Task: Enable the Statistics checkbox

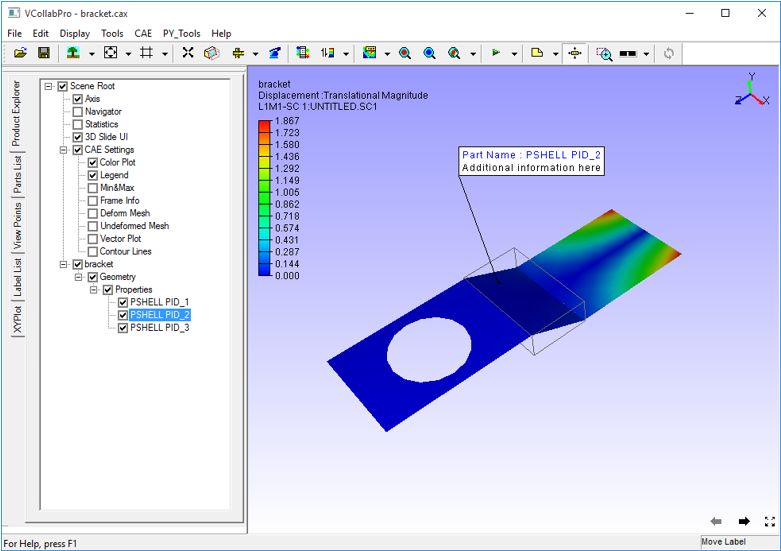Action: [78, 124]
